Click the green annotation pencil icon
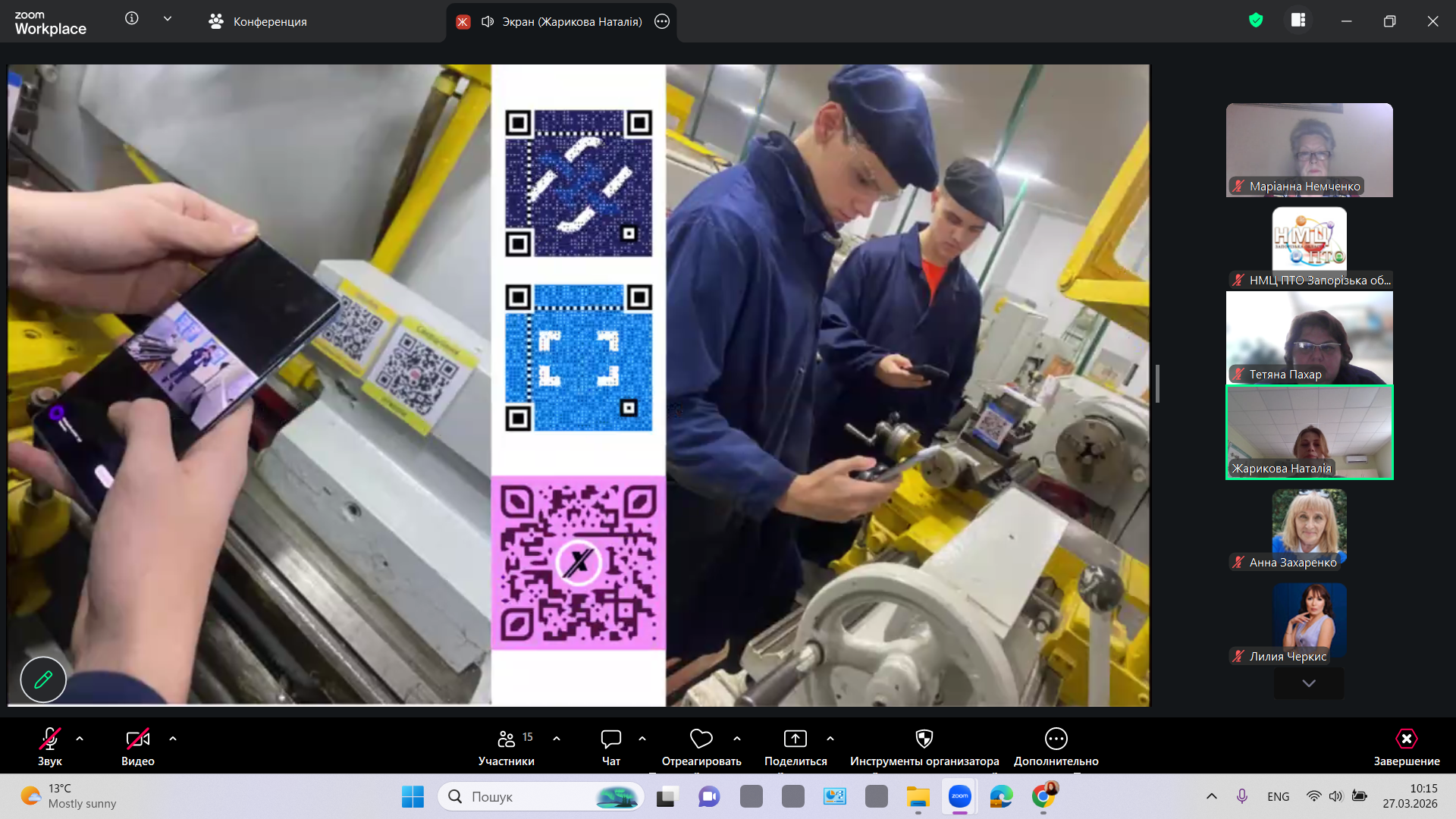1456x819 pixels. 43,679
